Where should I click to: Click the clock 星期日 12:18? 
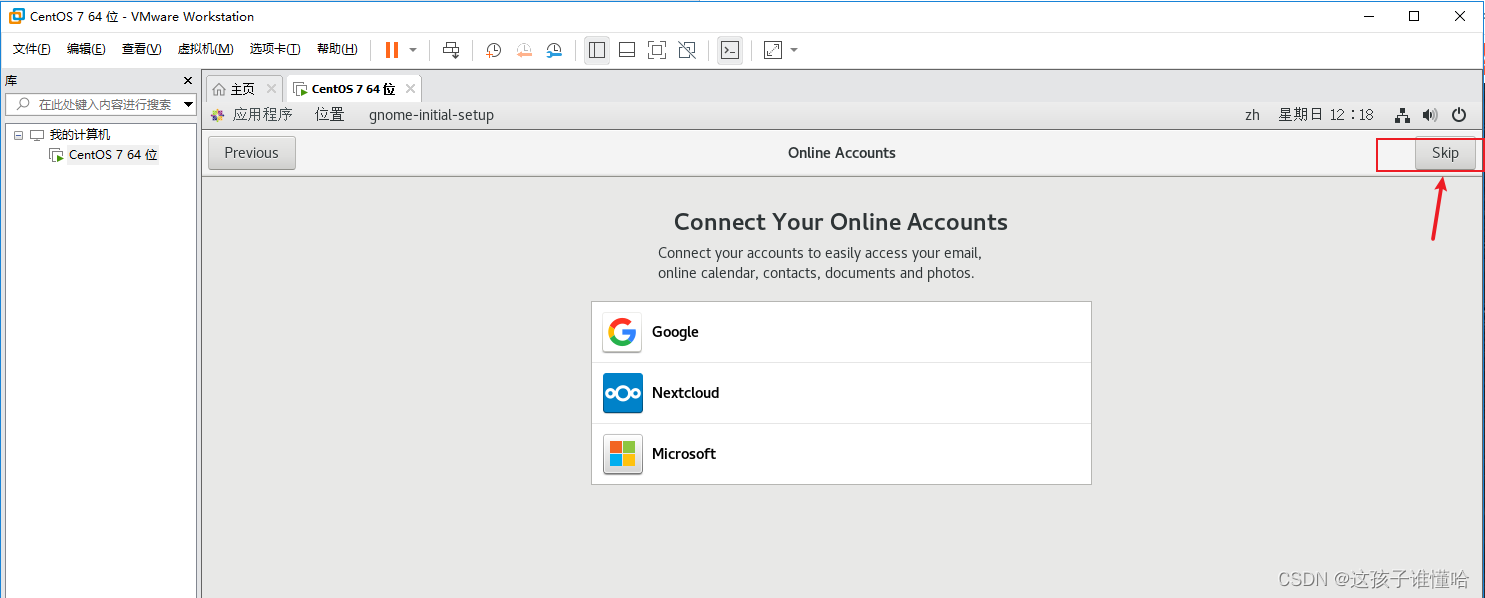click(1326, 115)
